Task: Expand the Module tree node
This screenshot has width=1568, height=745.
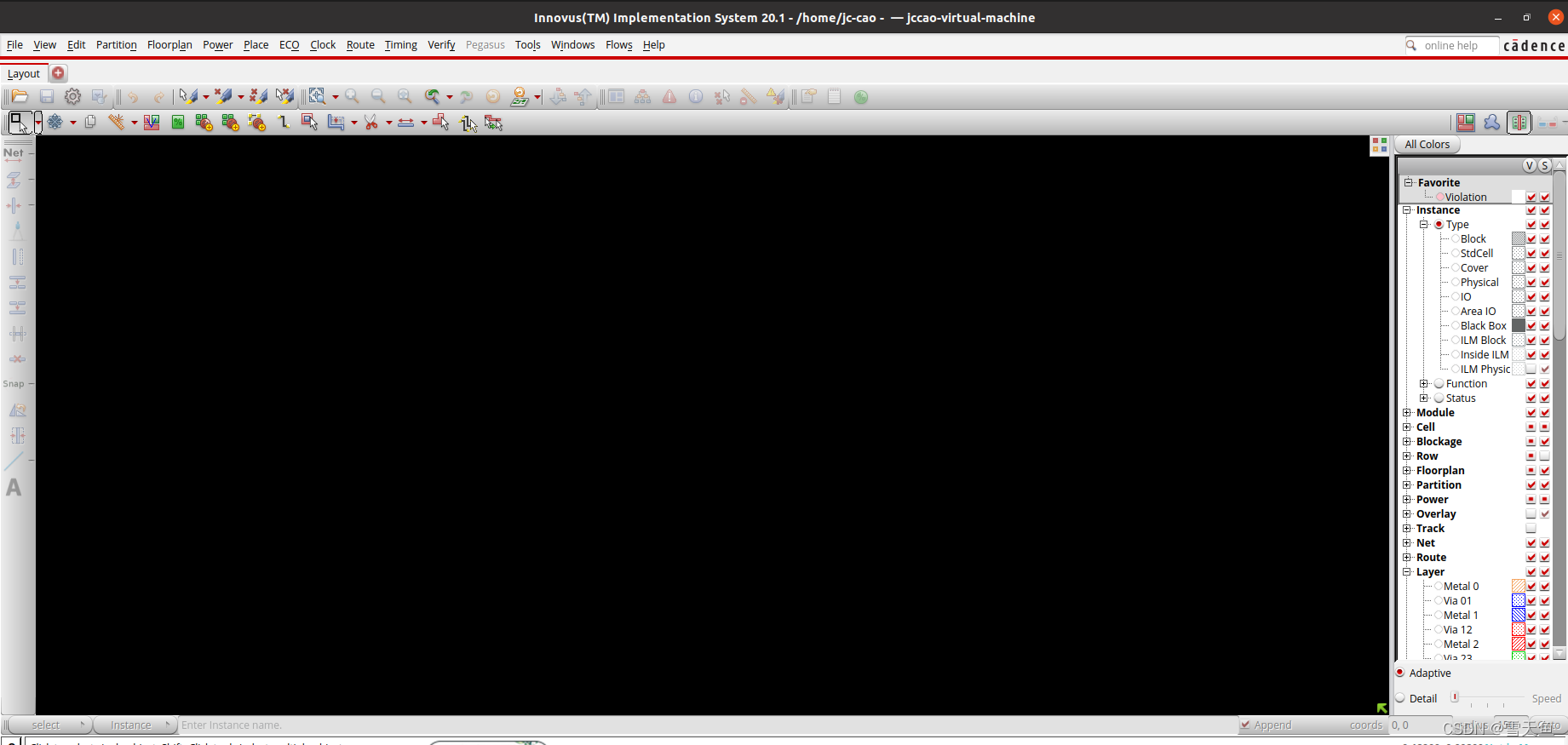Action: [x=1407, y=413]
